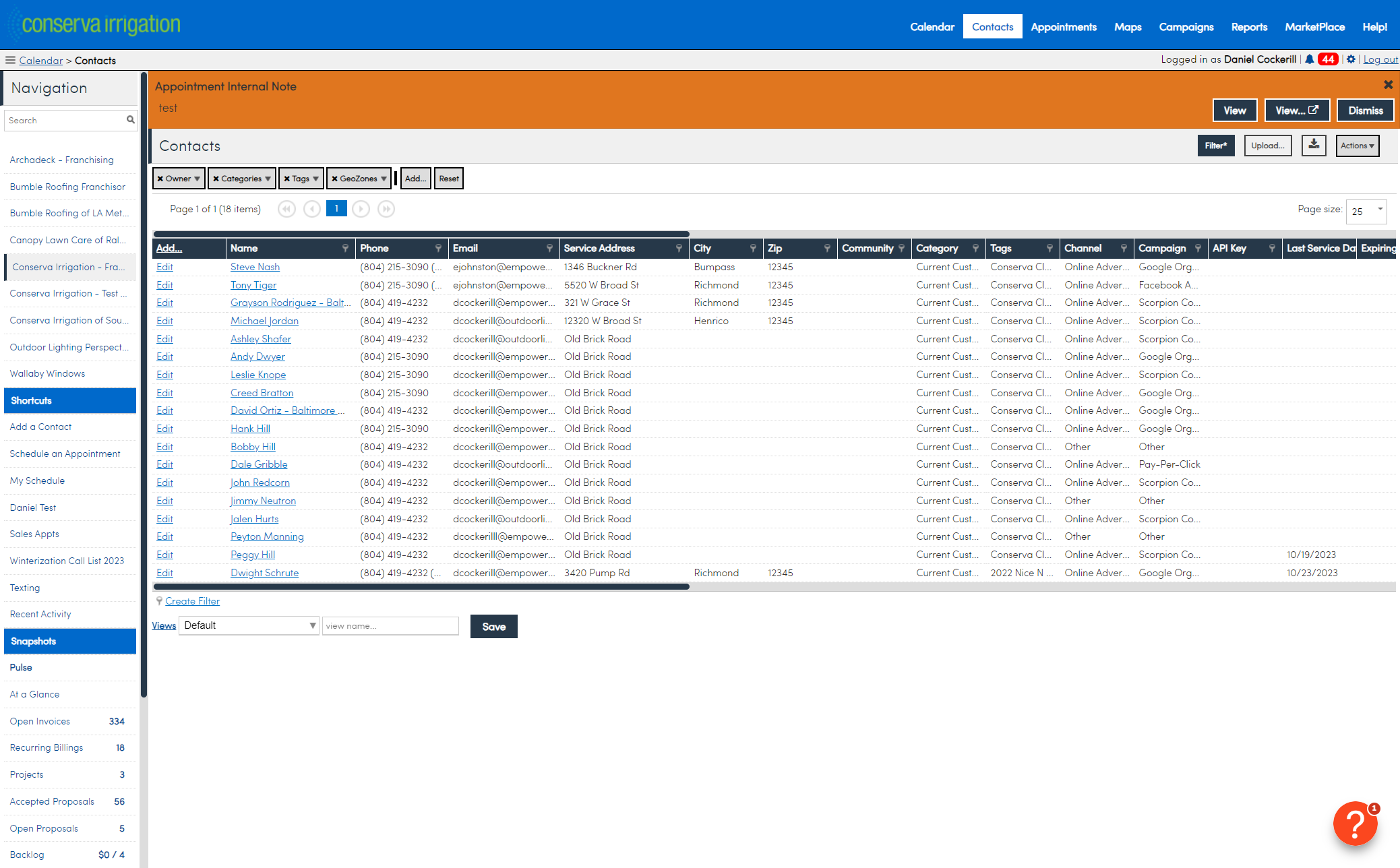Screen dimensions: 1400x868
Task: Save the current view
Action: point(494,627)
